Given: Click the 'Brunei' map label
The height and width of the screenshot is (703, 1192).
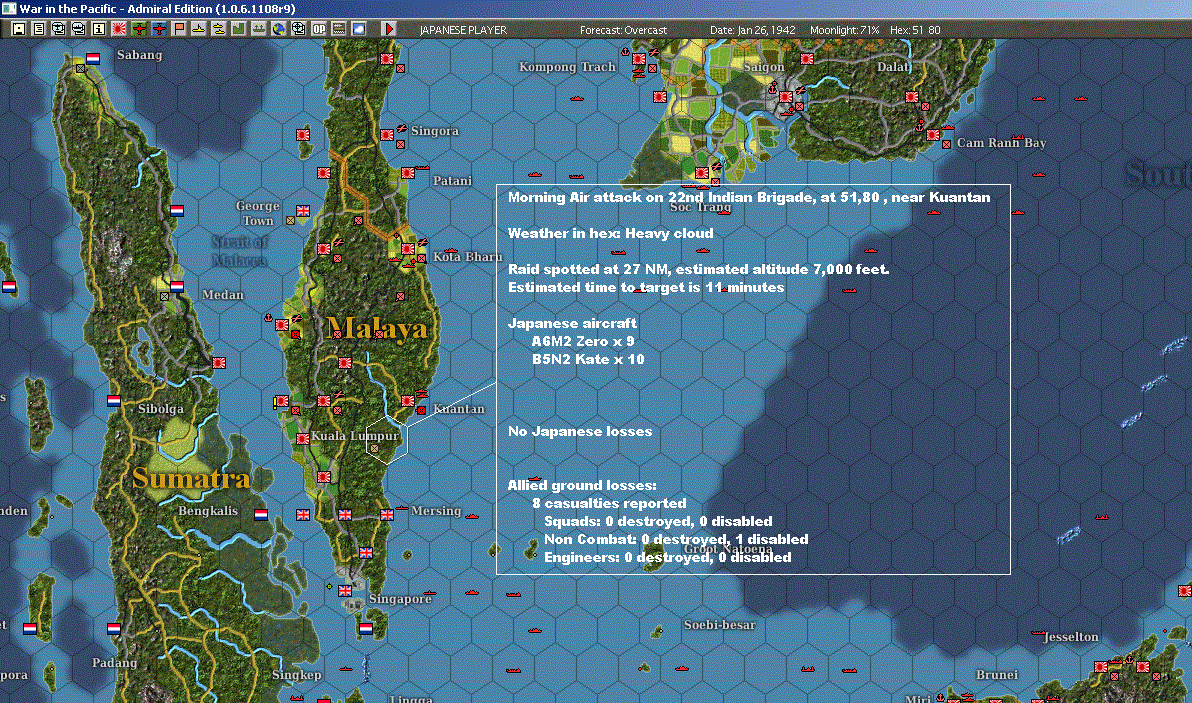Looking at the screenshot, I should point(997,675).
